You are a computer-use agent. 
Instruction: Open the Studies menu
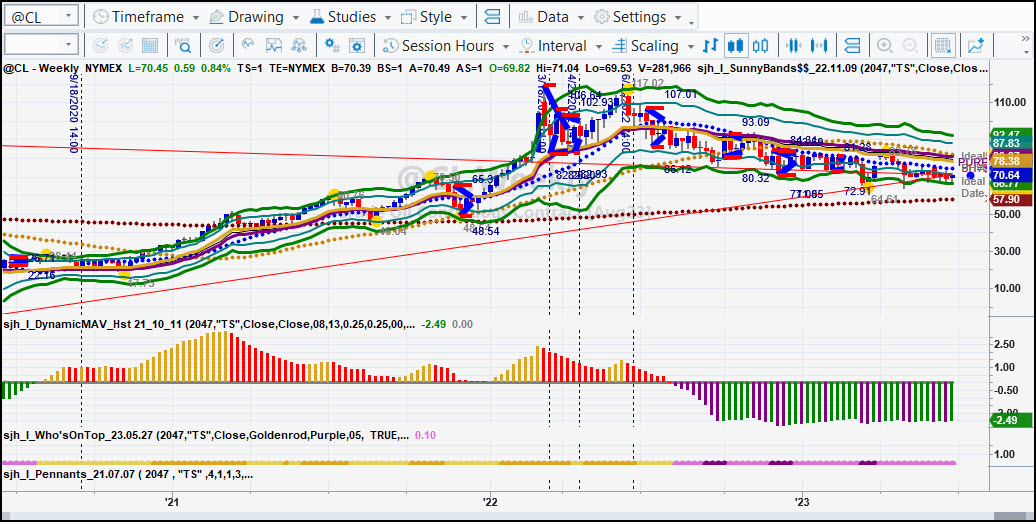click(x=351, y=17)
